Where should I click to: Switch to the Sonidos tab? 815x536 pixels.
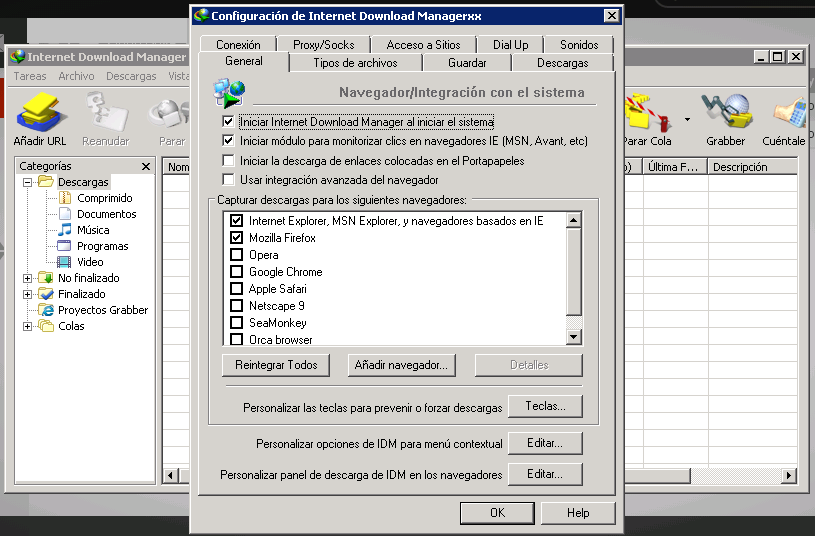579,45
